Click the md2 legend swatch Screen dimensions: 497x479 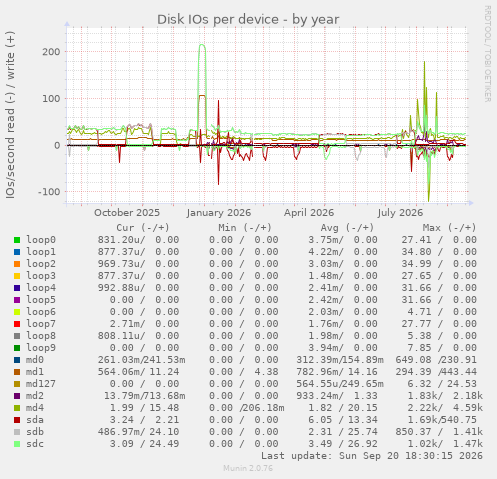[x=17, y=396]
